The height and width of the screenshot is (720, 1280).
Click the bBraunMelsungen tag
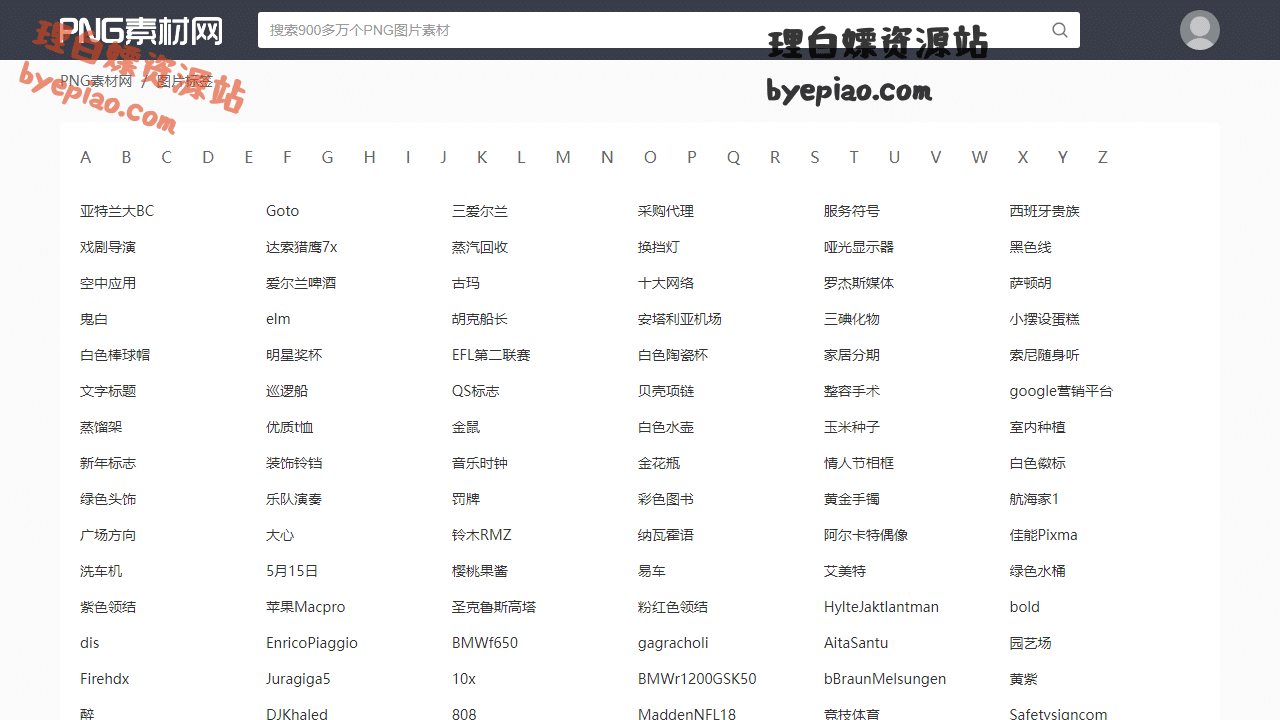pos(885,679)
